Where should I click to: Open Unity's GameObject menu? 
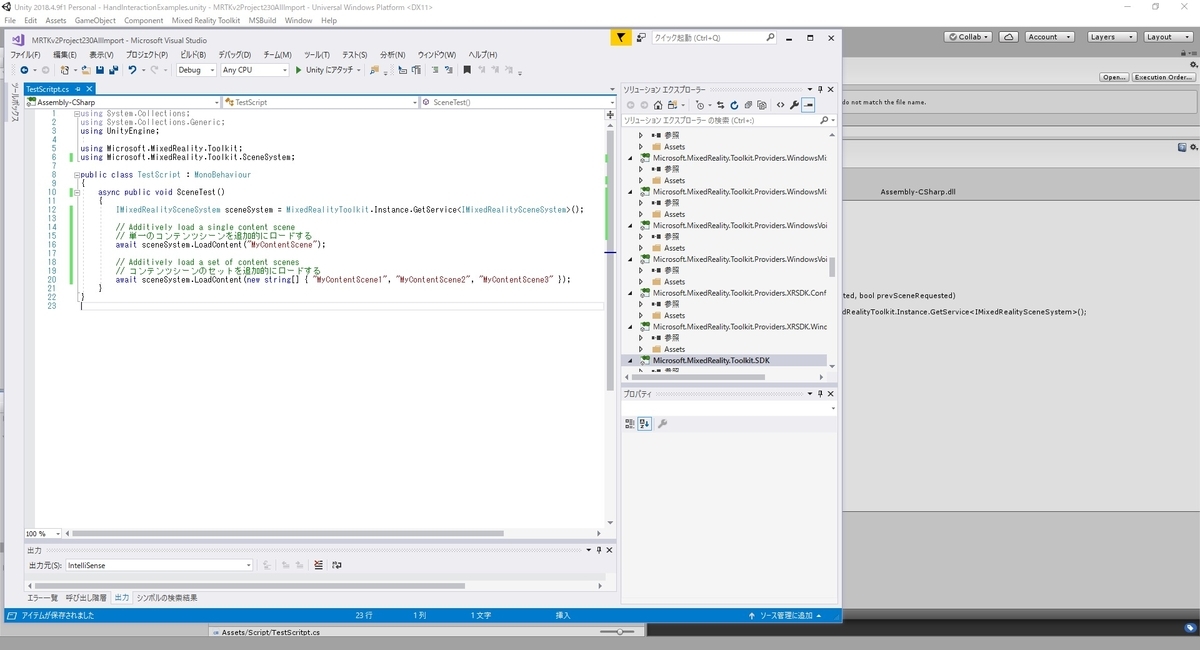pos(95,20)
